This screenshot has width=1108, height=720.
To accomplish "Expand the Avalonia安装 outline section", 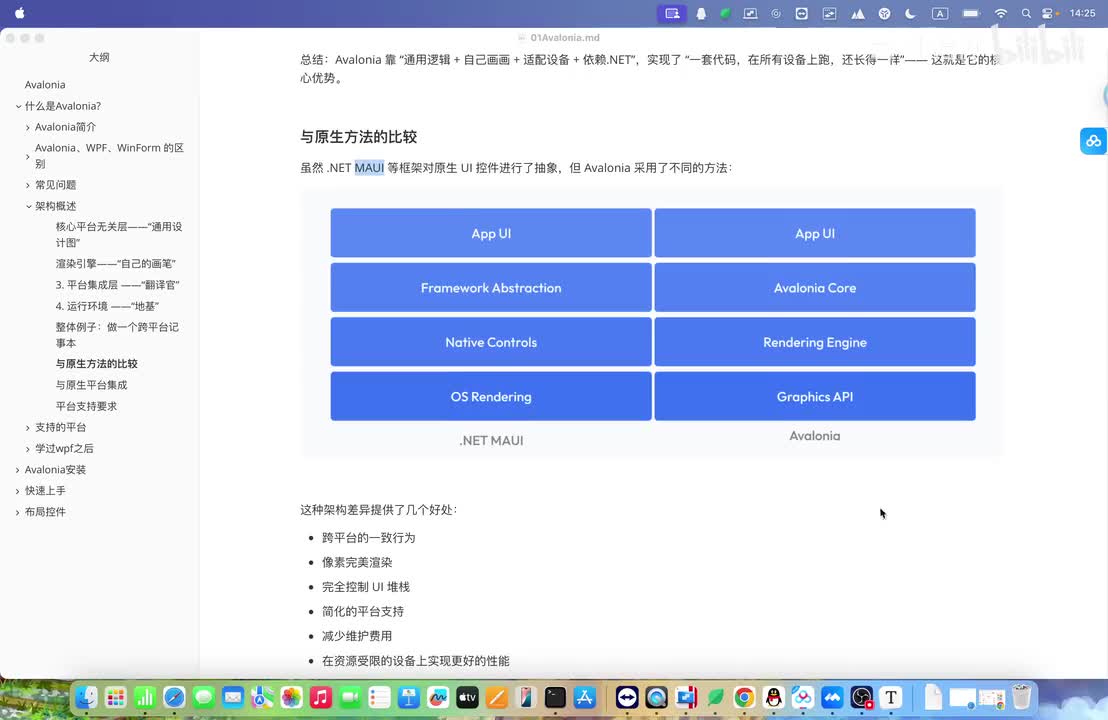I will click(x=18, y=470).
